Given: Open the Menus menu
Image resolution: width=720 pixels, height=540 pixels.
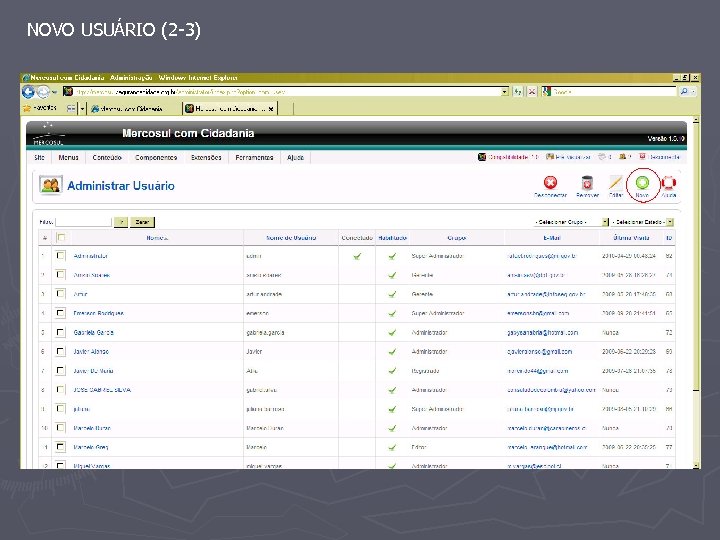Looking at the screenshot, I should pos(68,158).
